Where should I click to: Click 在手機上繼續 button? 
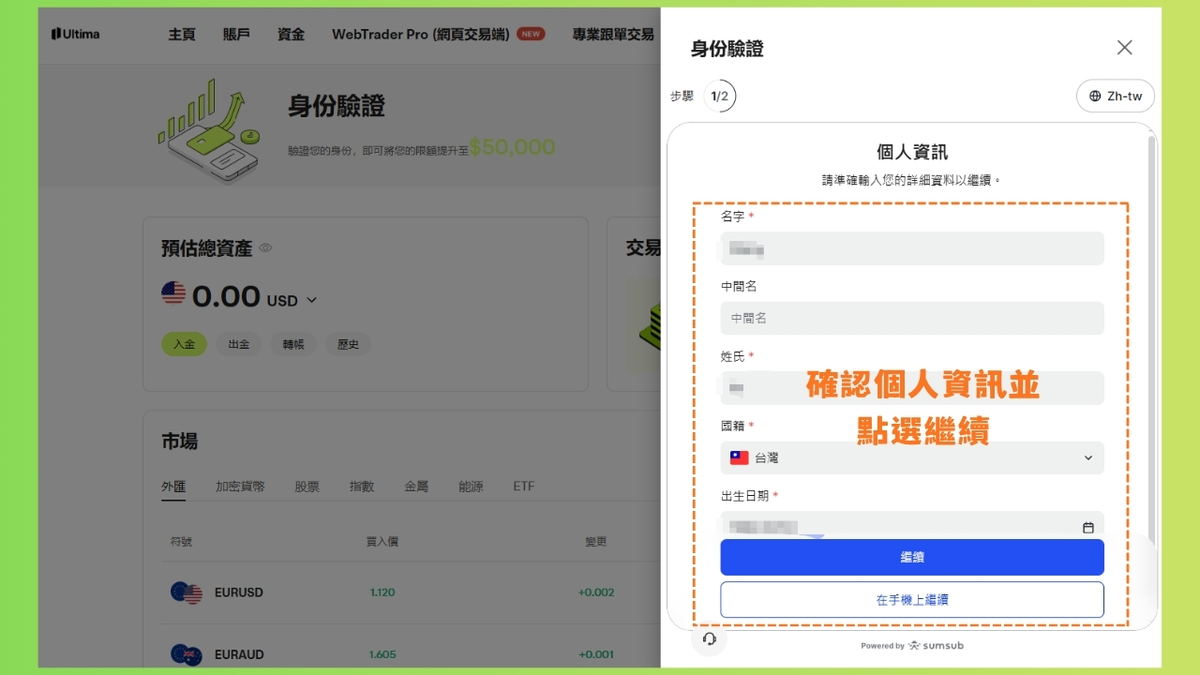click(912, 600)
